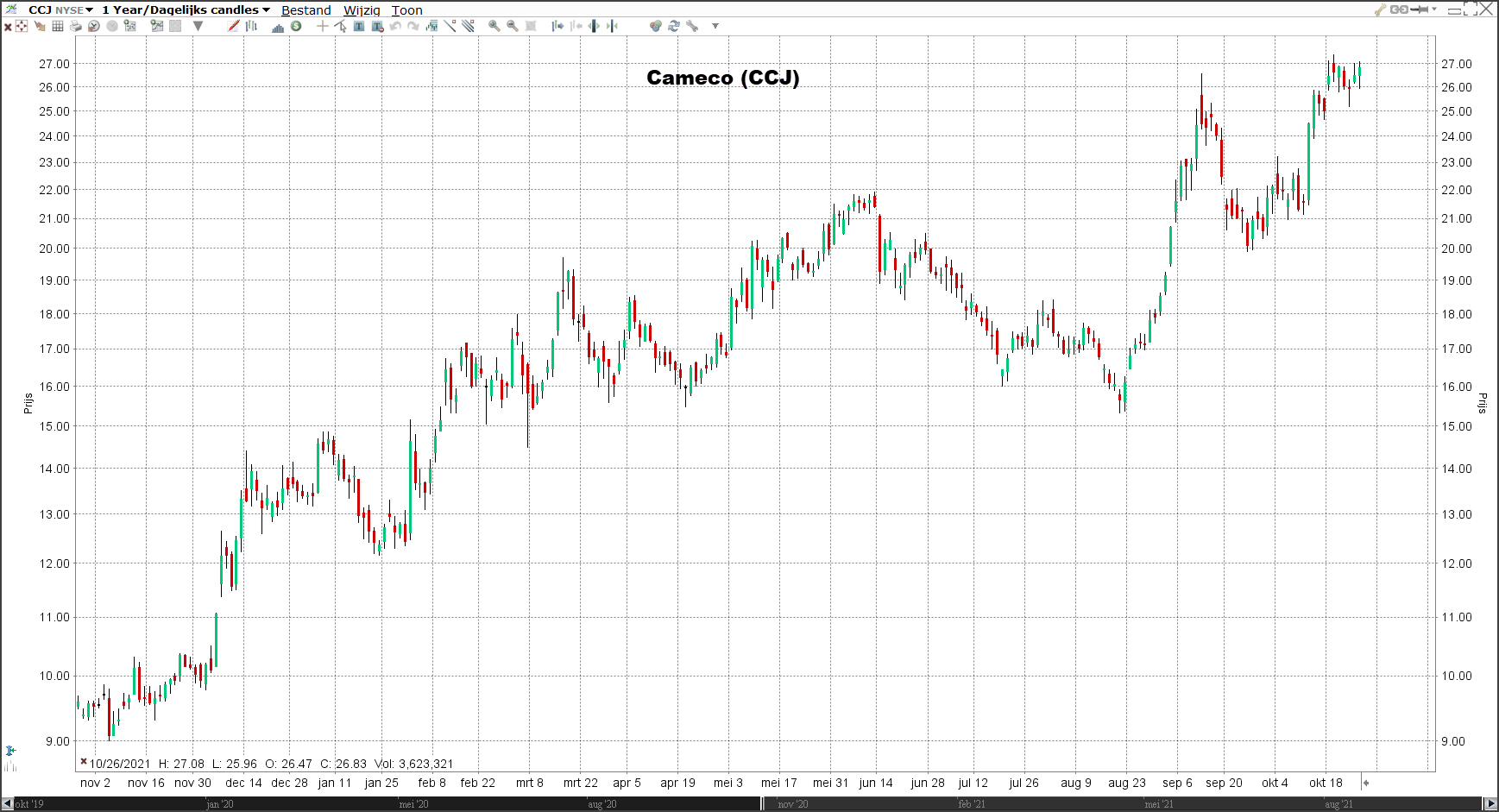Open the CCJ NYSE symbol dropdown

pyautogui.click(x=60, y=9)
